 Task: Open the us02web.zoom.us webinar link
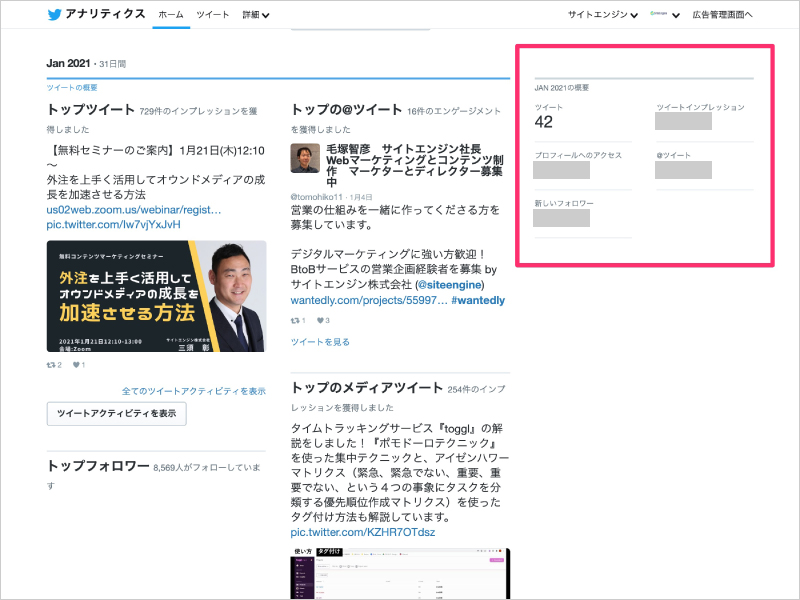pyautogui.click(x=134, y=210)
